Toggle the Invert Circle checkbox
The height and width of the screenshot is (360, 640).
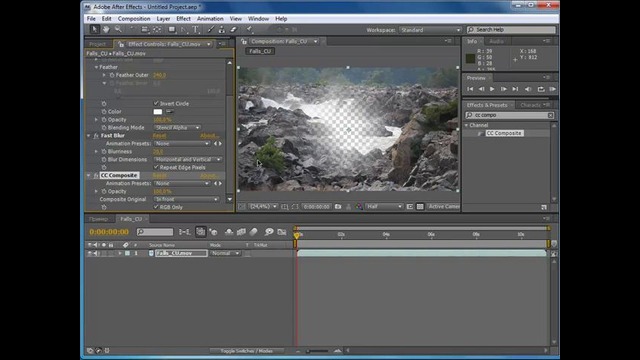[x=156, y=103]
